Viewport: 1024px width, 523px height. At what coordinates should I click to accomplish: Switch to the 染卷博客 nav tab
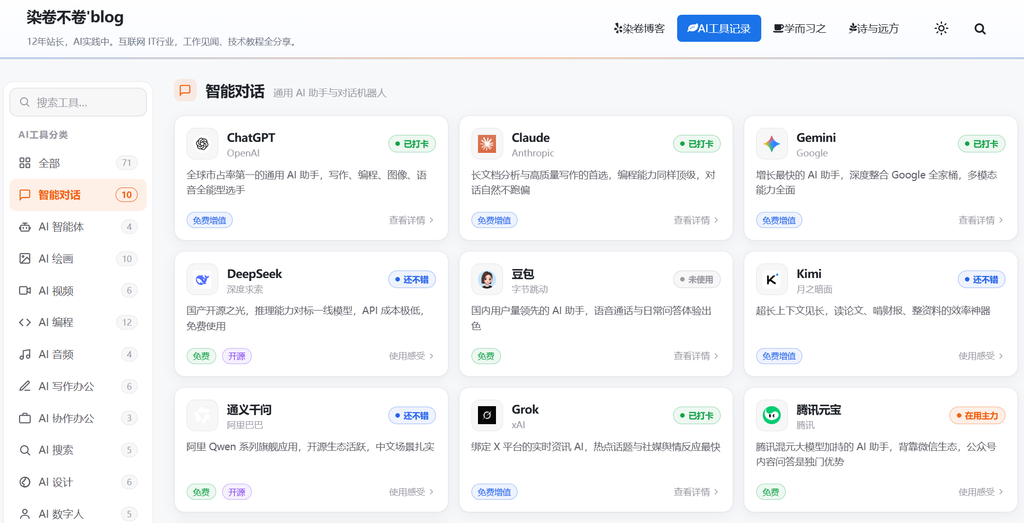(639, 29)
